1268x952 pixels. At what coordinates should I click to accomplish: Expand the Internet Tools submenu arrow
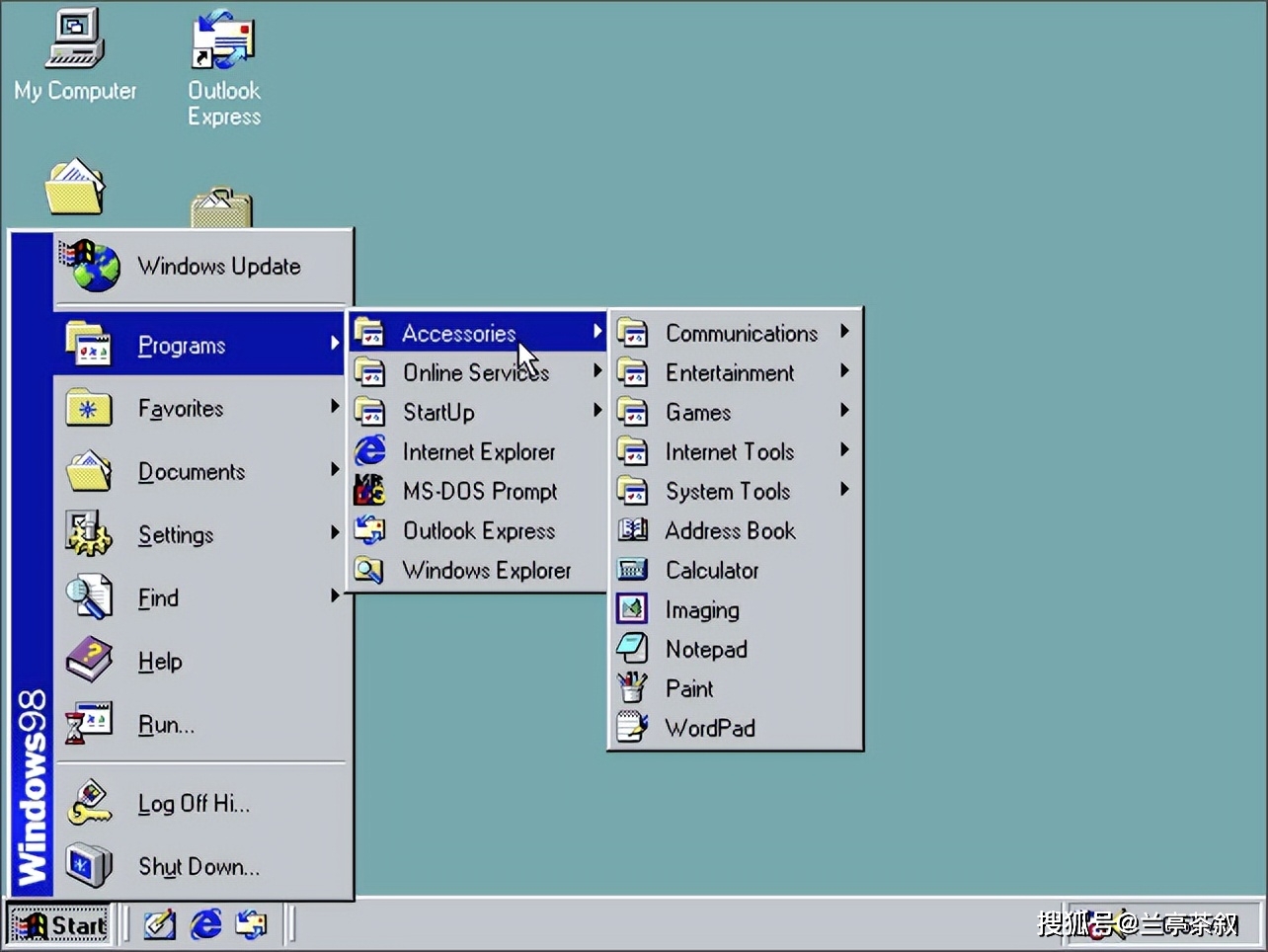[x=844, y=450]
